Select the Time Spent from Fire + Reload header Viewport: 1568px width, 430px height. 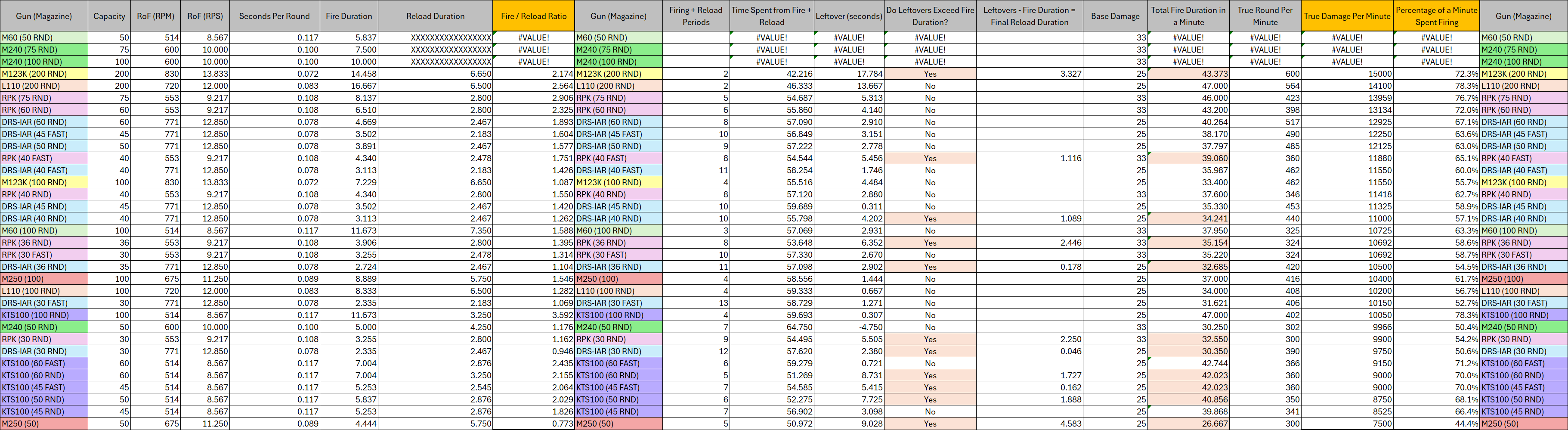click(x=772, y=16)
